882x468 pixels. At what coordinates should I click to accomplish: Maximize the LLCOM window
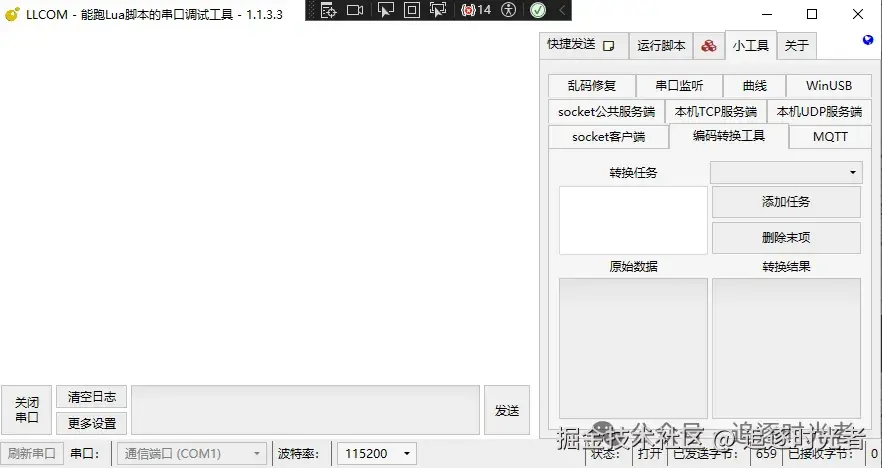[x=812, y=14]
